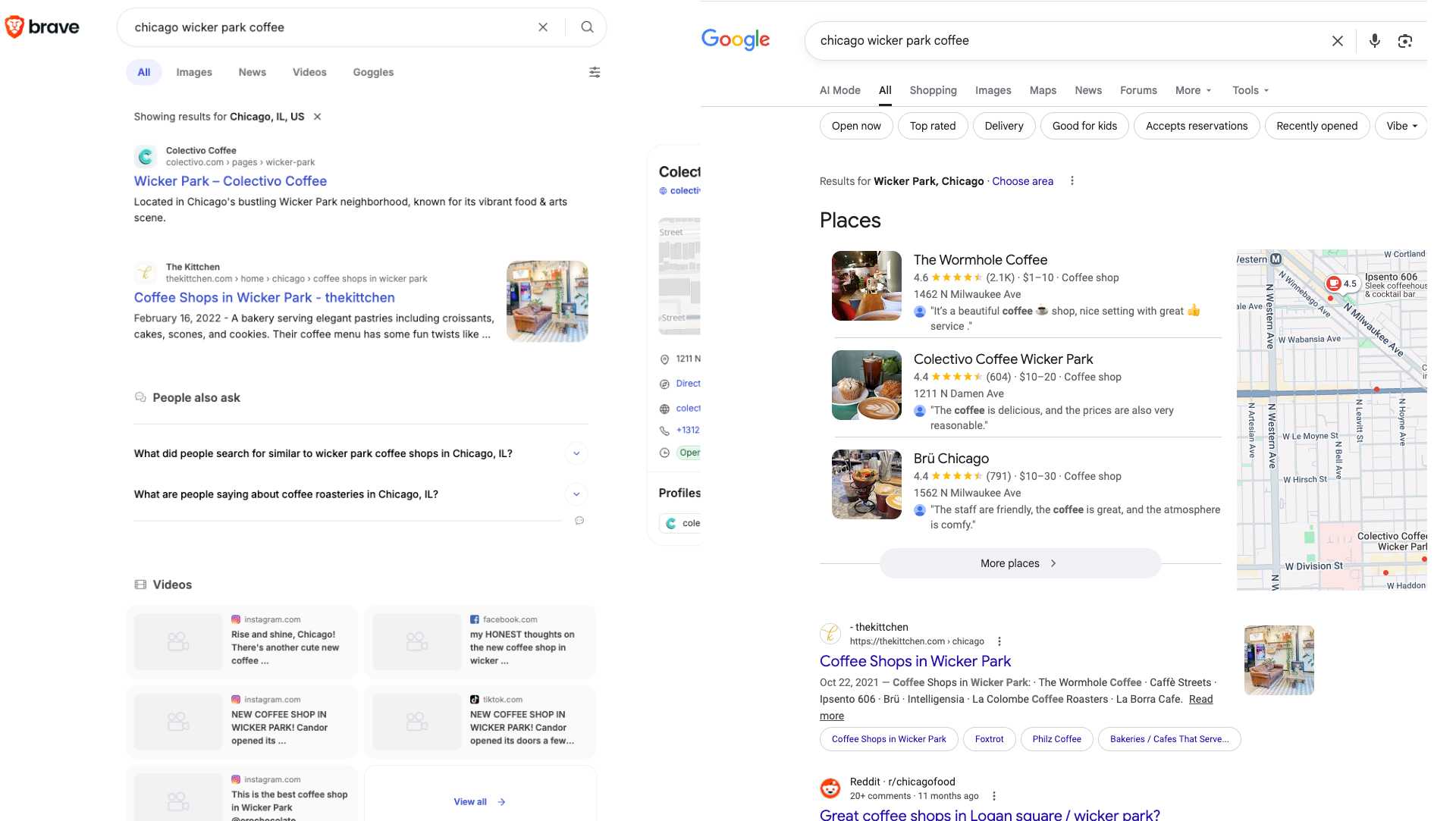
Task: Click the feedback icon under People also ask
Action: pyautogui.click(x=579, y=521)
